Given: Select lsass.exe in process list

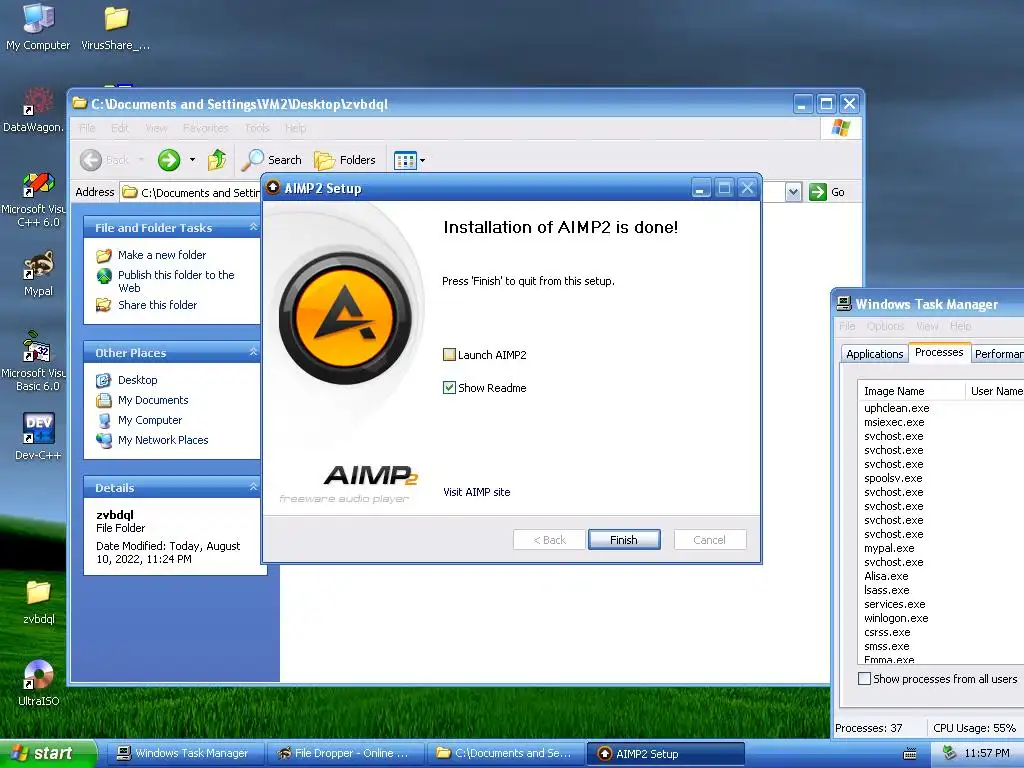Looking at the screenshot, I should 886,590.
